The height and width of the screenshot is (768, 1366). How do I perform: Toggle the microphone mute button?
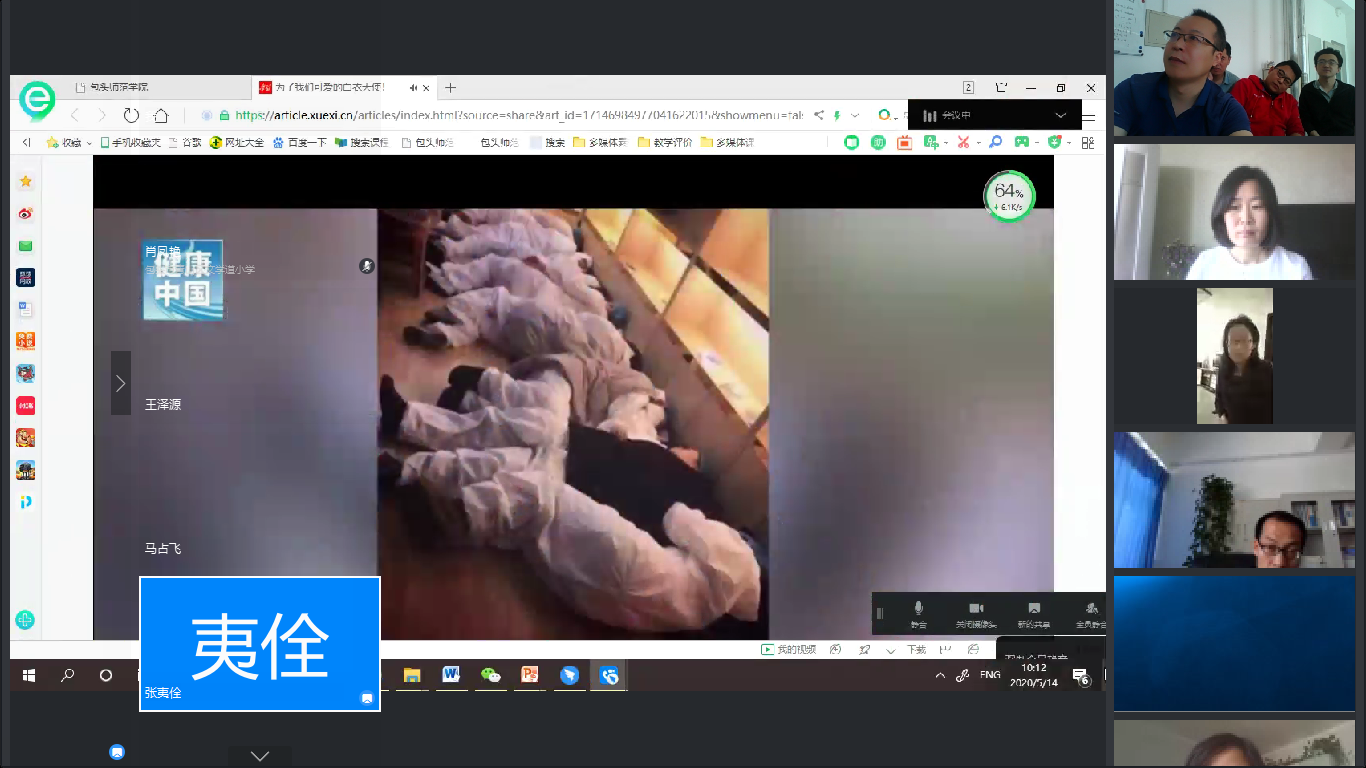coord(918,613)
